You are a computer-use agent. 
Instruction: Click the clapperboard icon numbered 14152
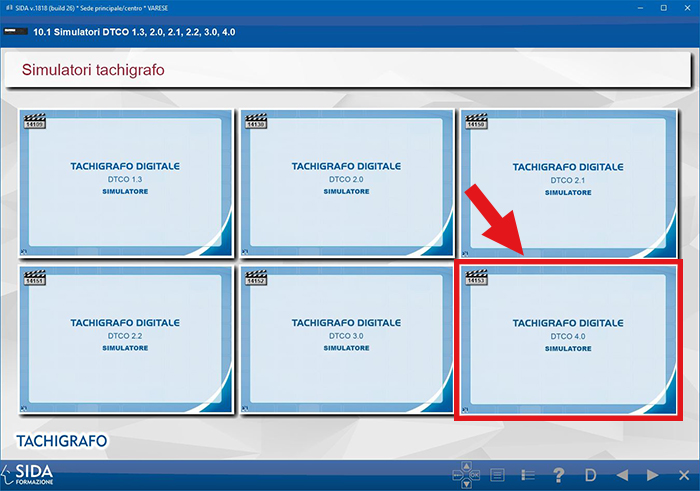click(x=256, y=280)
